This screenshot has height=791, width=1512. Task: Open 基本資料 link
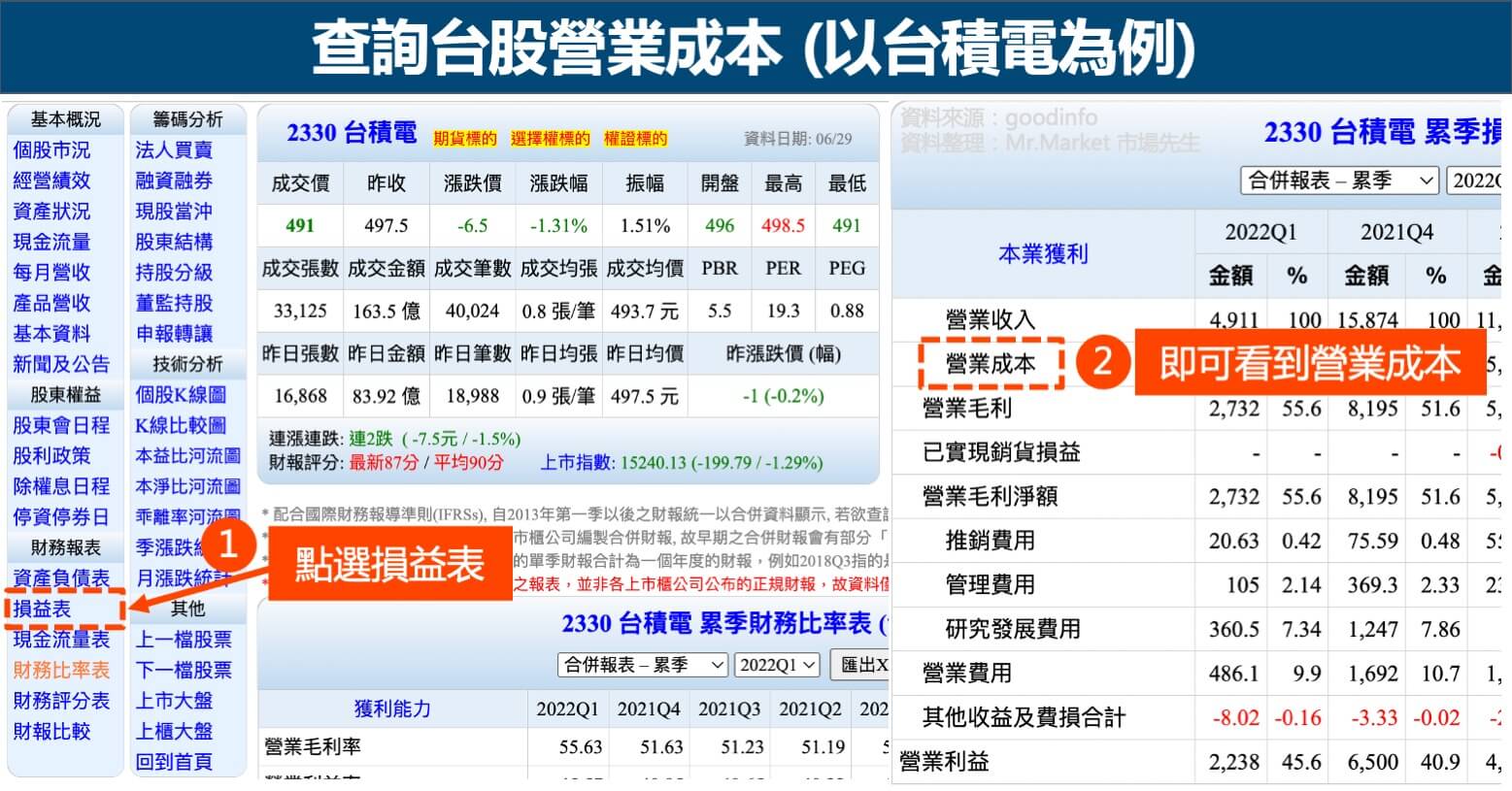point(51,334)
